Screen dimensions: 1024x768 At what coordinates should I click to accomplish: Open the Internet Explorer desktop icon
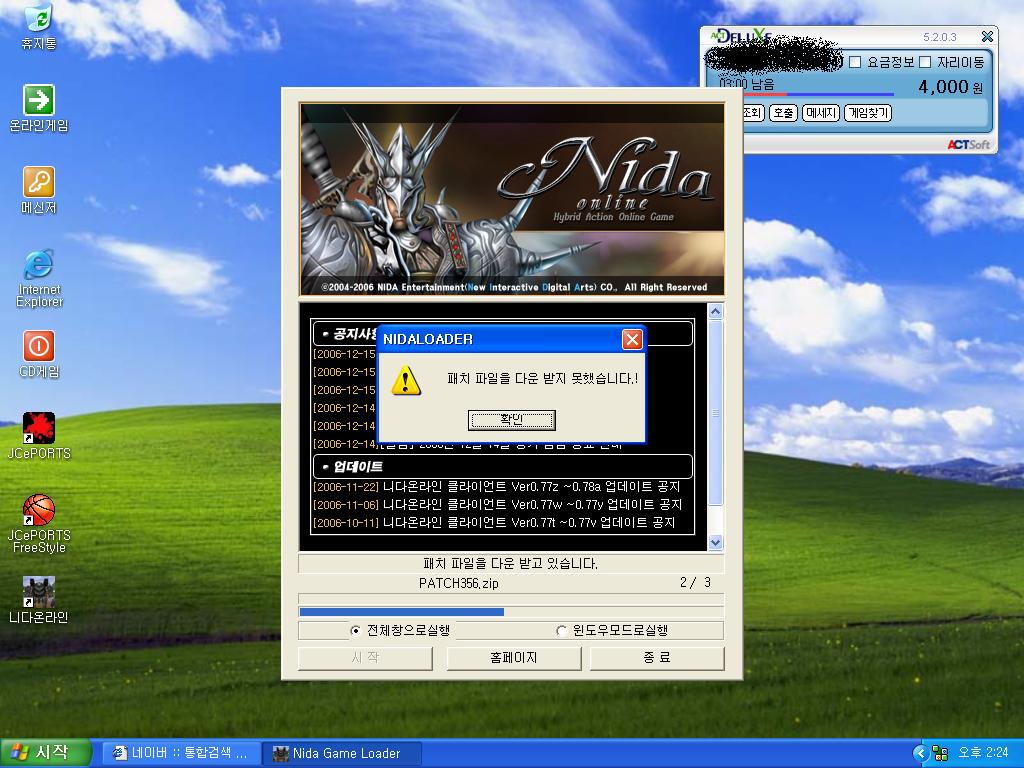coord(38,265)
